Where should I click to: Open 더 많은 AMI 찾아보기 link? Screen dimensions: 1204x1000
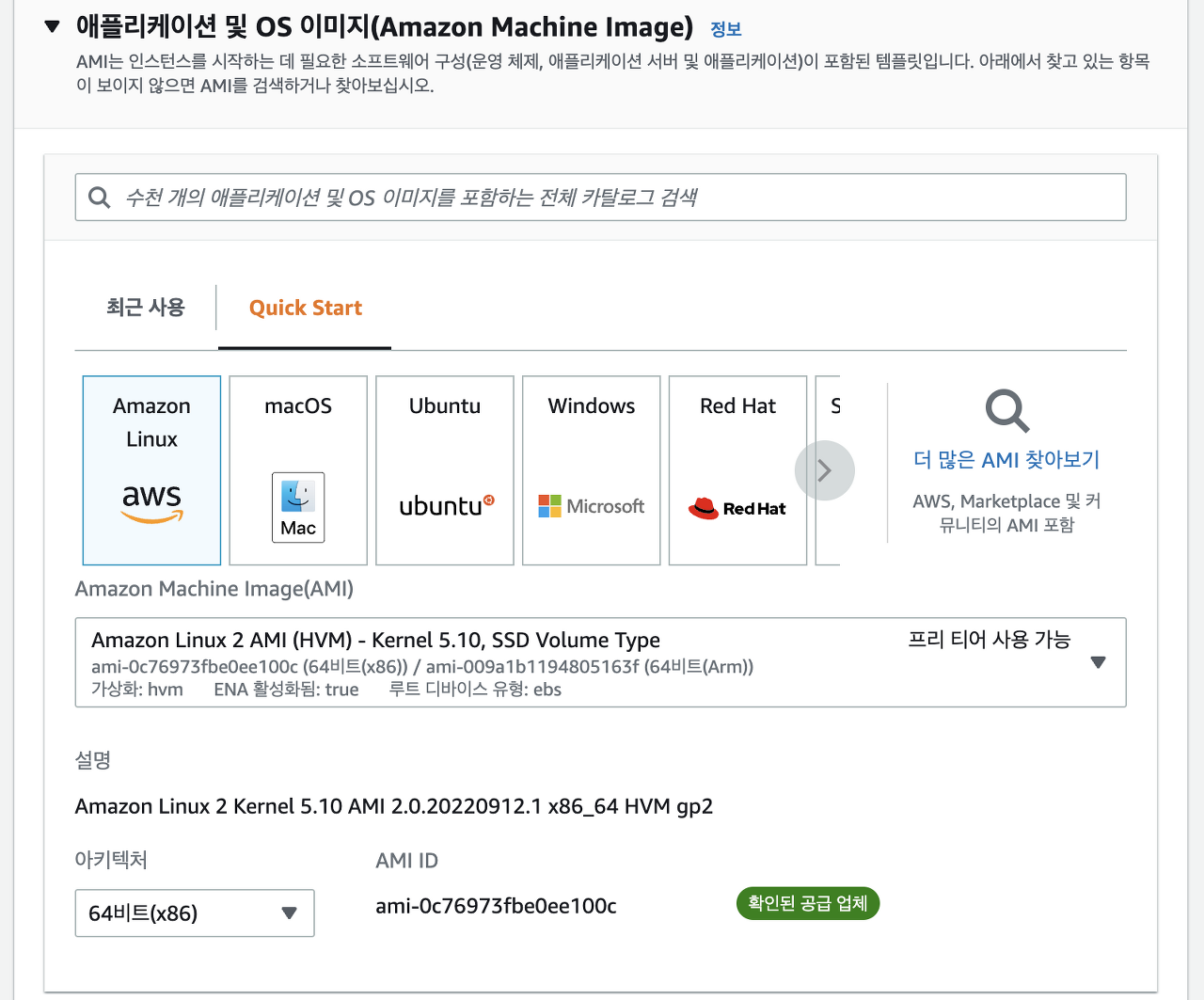(x=1006, y=460)
